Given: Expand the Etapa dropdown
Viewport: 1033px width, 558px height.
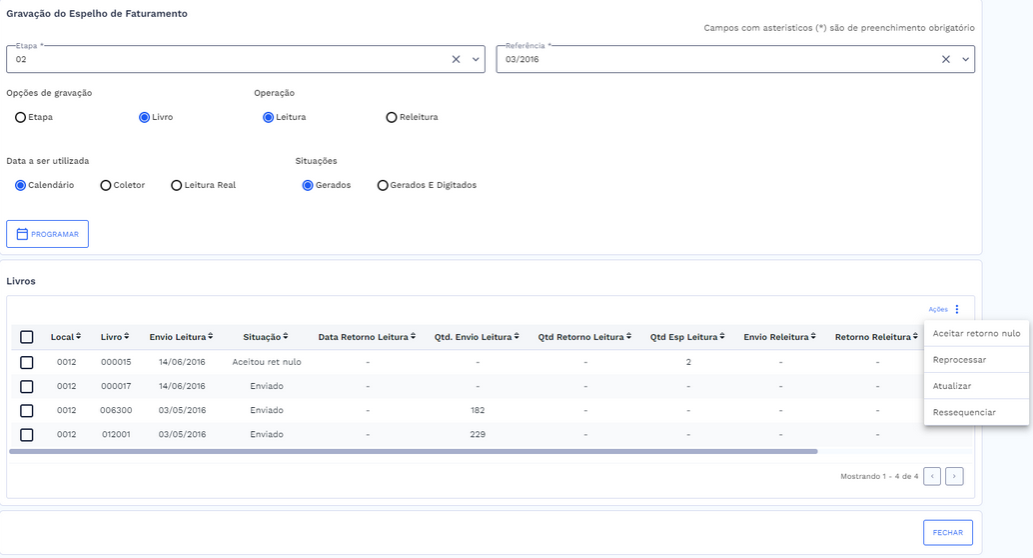Looking at the screenshot, I should [x=476, y=59].
